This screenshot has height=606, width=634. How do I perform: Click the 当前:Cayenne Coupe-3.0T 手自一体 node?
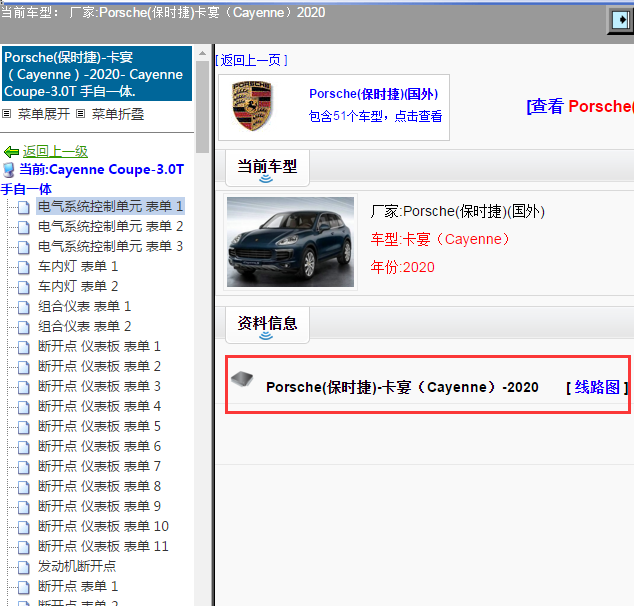(x=93, y=179)
